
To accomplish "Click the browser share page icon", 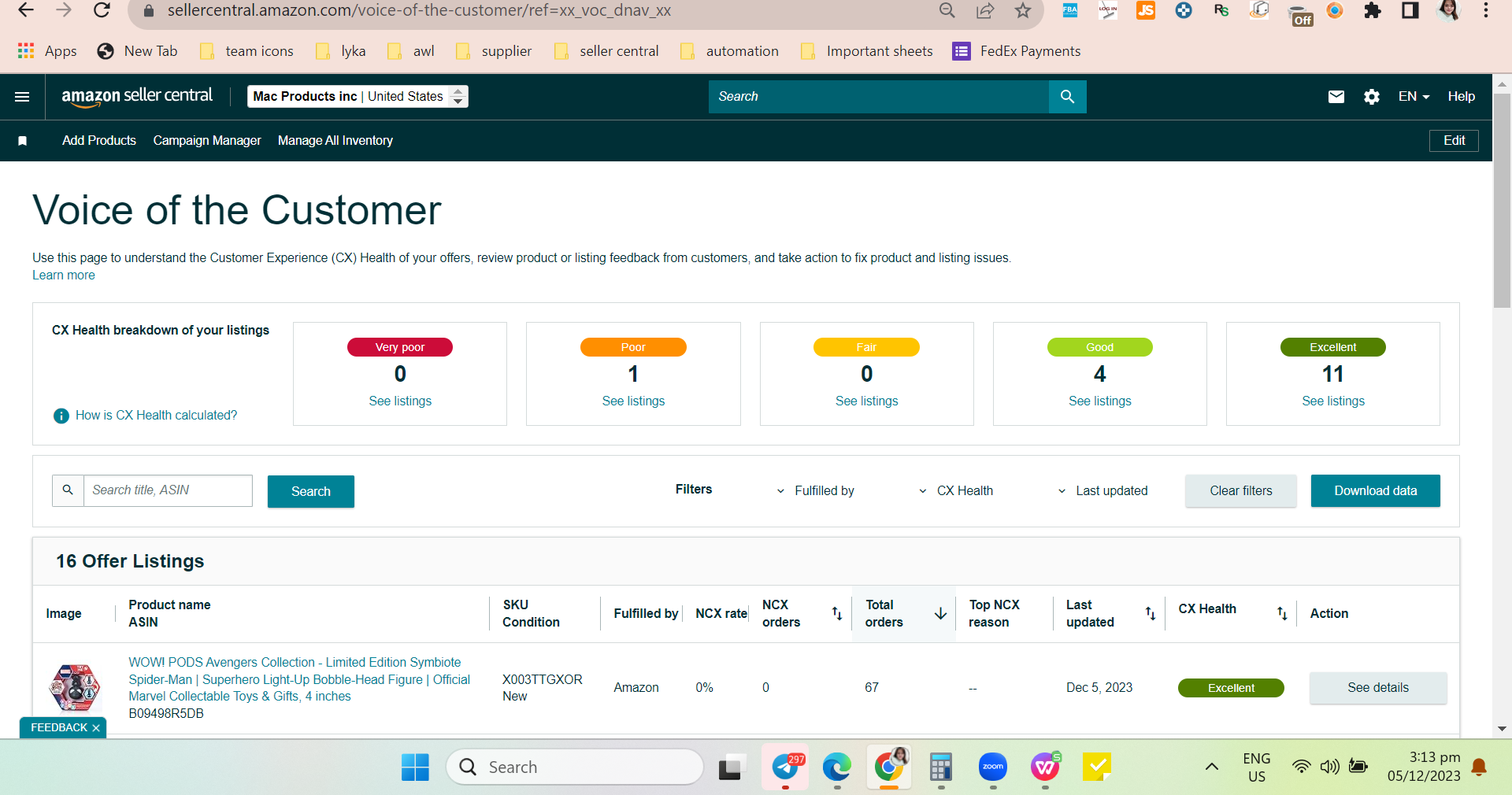I will 985,10.
